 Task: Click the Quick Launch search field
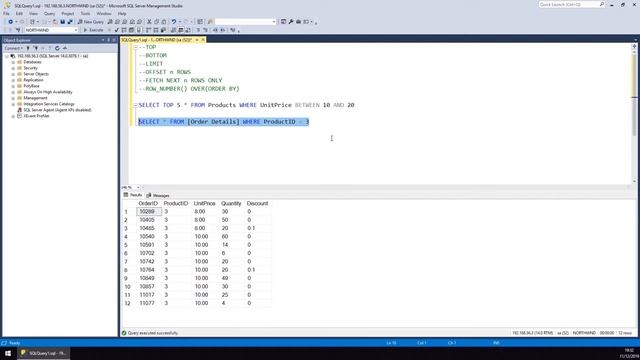[x=571, y=4]
